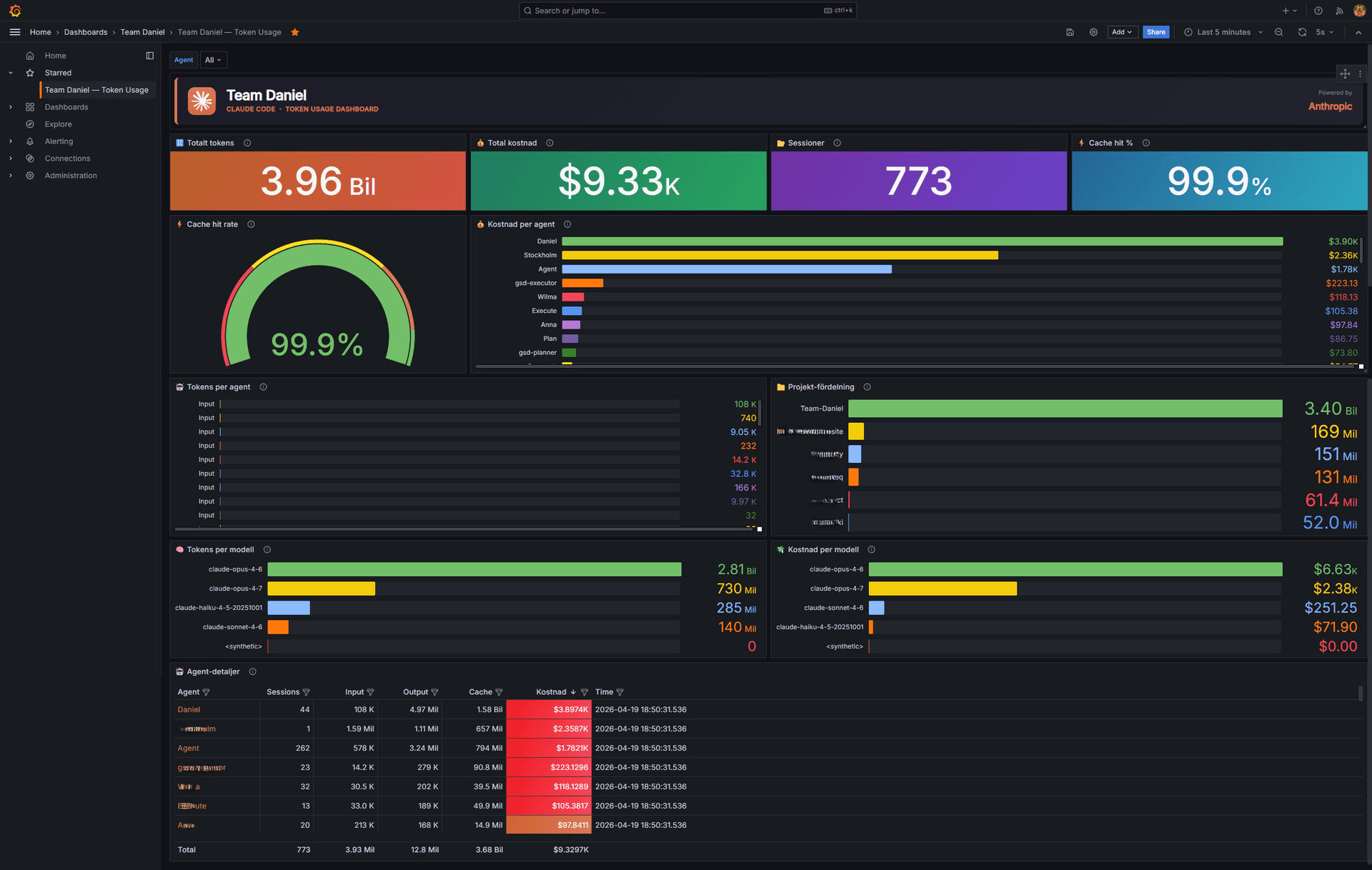Click filter icon on Output column

[x=434, y=692]
